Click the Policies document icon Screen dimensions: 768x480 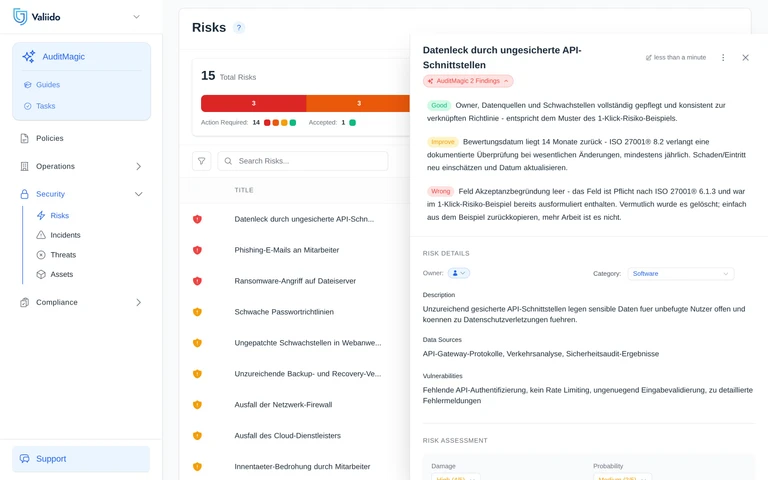pos(24,138)
